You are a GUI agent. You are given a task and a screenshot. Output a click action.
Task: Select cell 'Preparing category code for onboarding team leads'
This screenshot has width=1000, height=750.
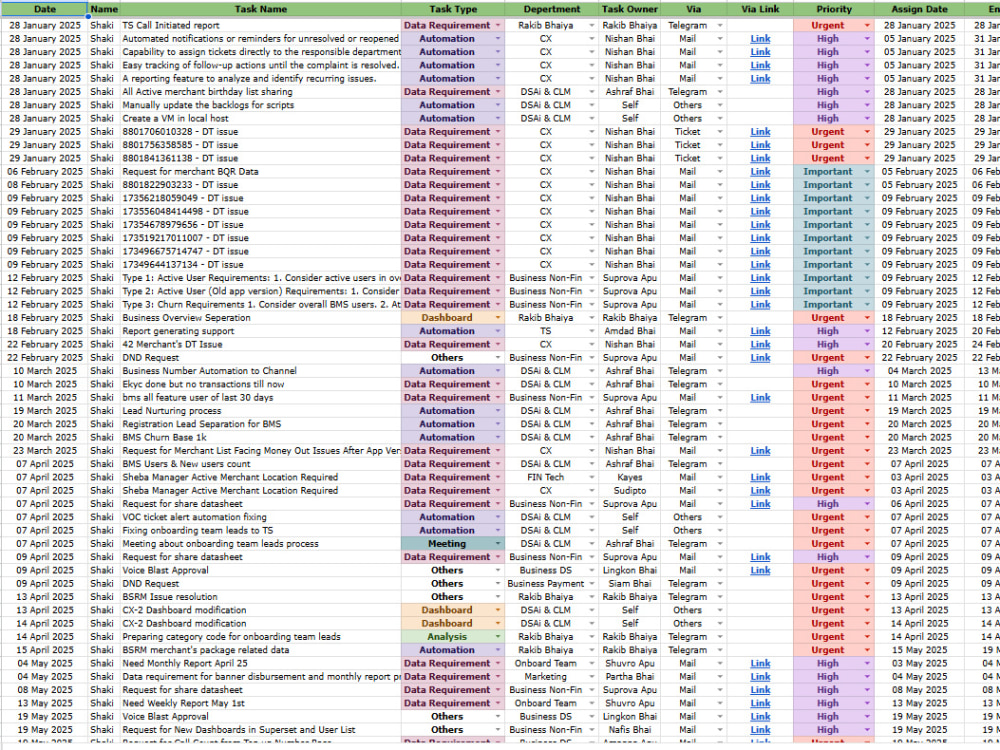(260, 636)
